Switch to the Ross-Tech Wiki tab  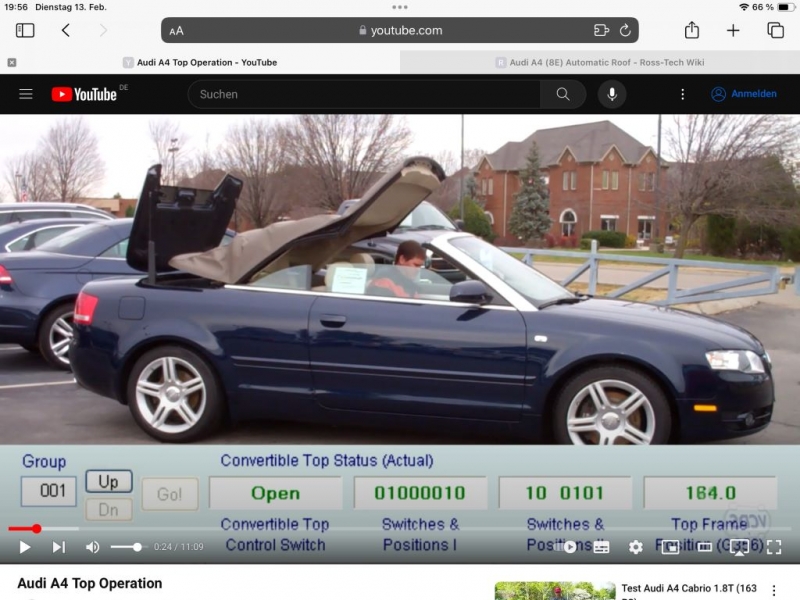pos(600,62)
